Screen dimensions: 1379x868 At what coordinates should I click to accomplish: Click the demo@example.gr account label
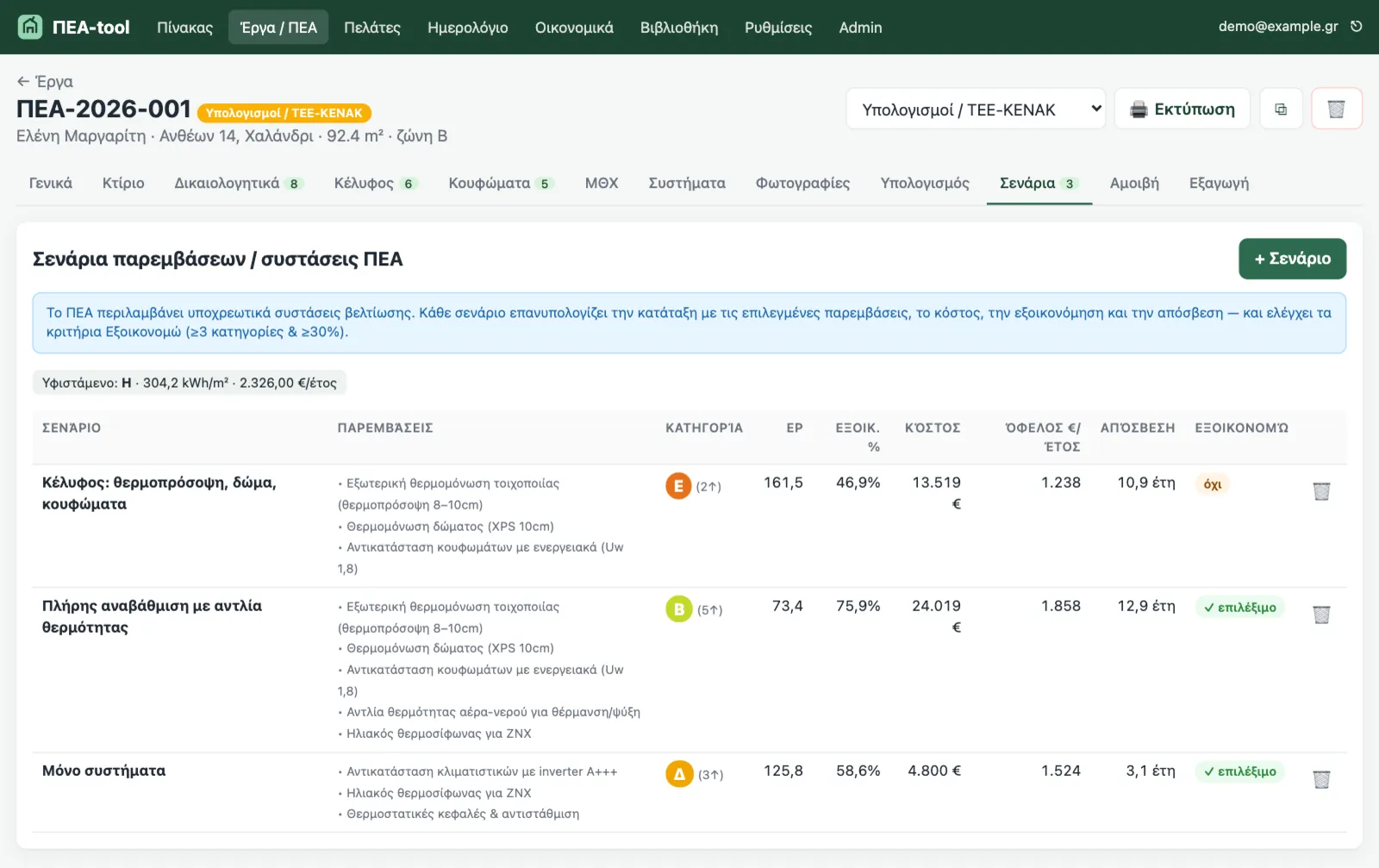click(x=1278, y=26)
